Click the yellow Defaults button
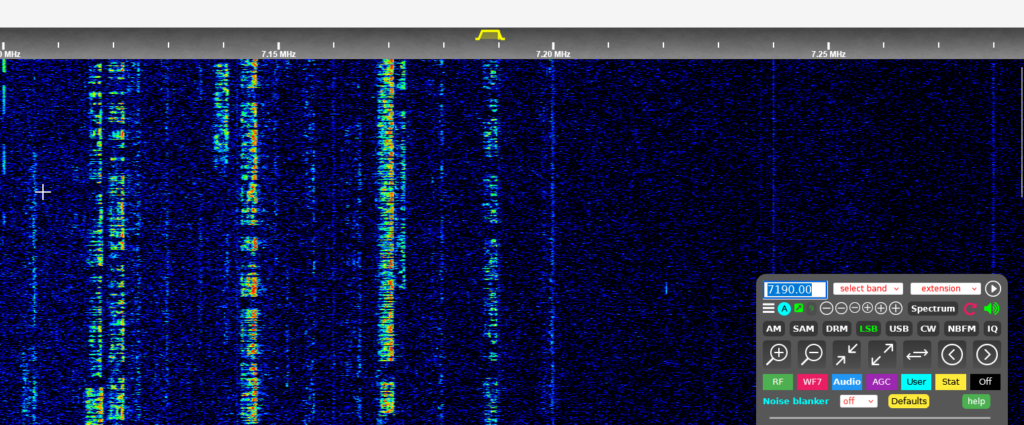 coord(909,401)
